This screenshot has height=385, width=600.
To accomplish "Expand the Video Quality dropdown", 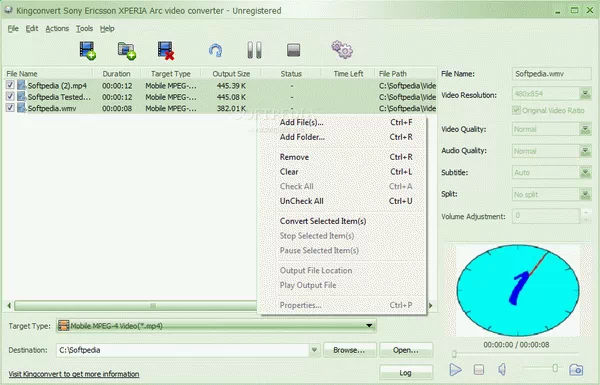I will tap(585, 129).
